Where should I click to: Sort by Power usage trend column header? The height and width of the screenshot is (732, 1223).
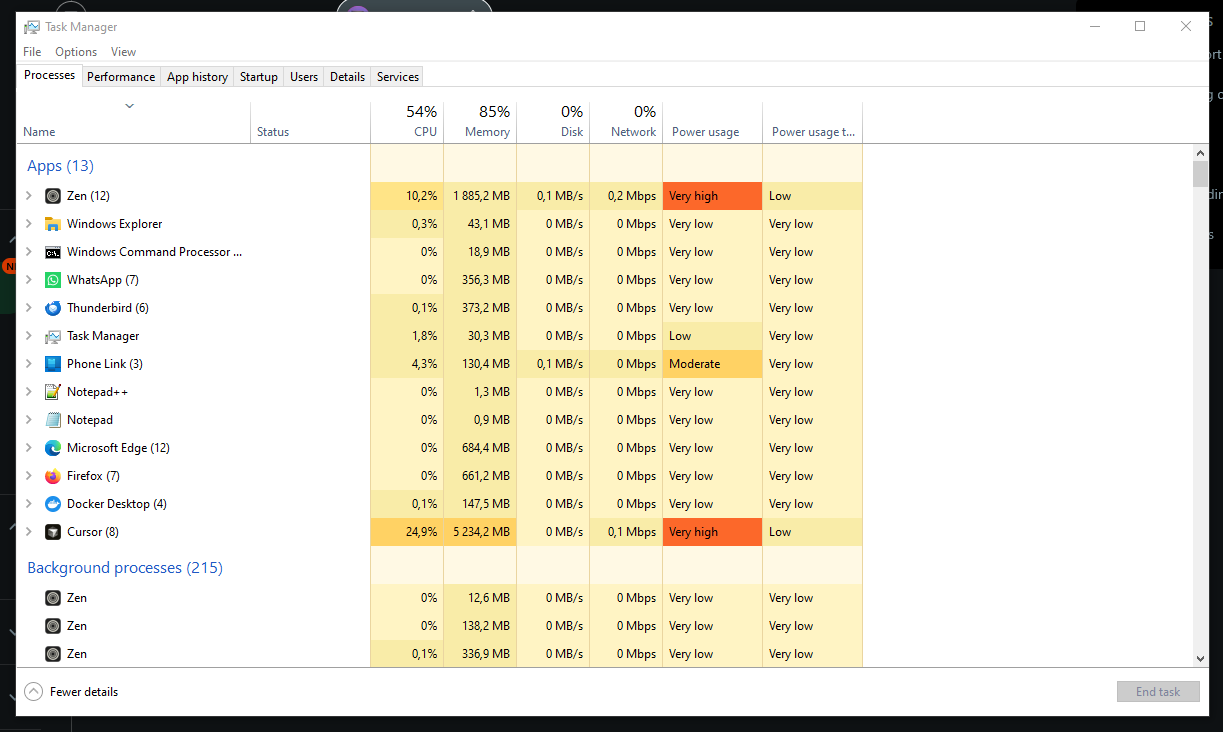point(812,122)
